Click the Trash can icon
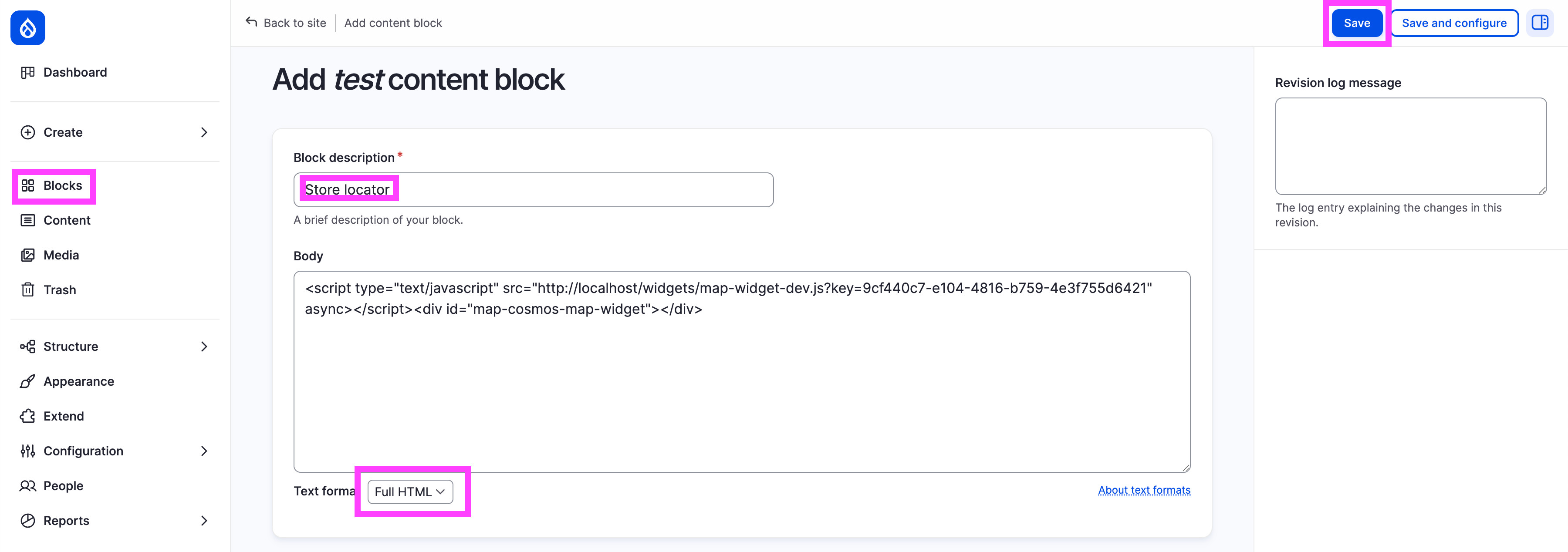1568x552 pixels. pyautogui.click(x=28, y=289)
